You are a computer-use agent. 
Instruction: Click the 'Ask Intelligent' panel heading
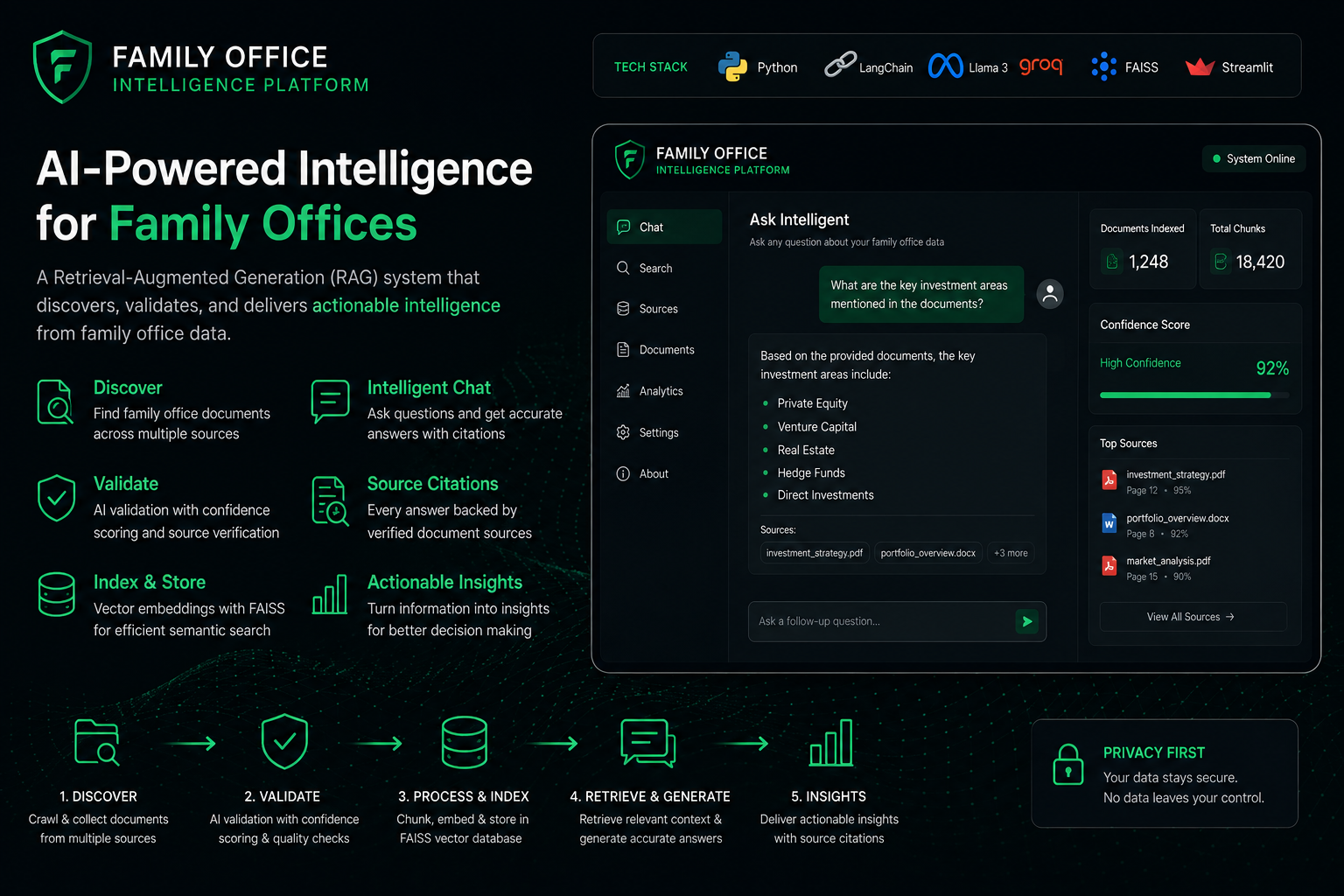[799, 220]
